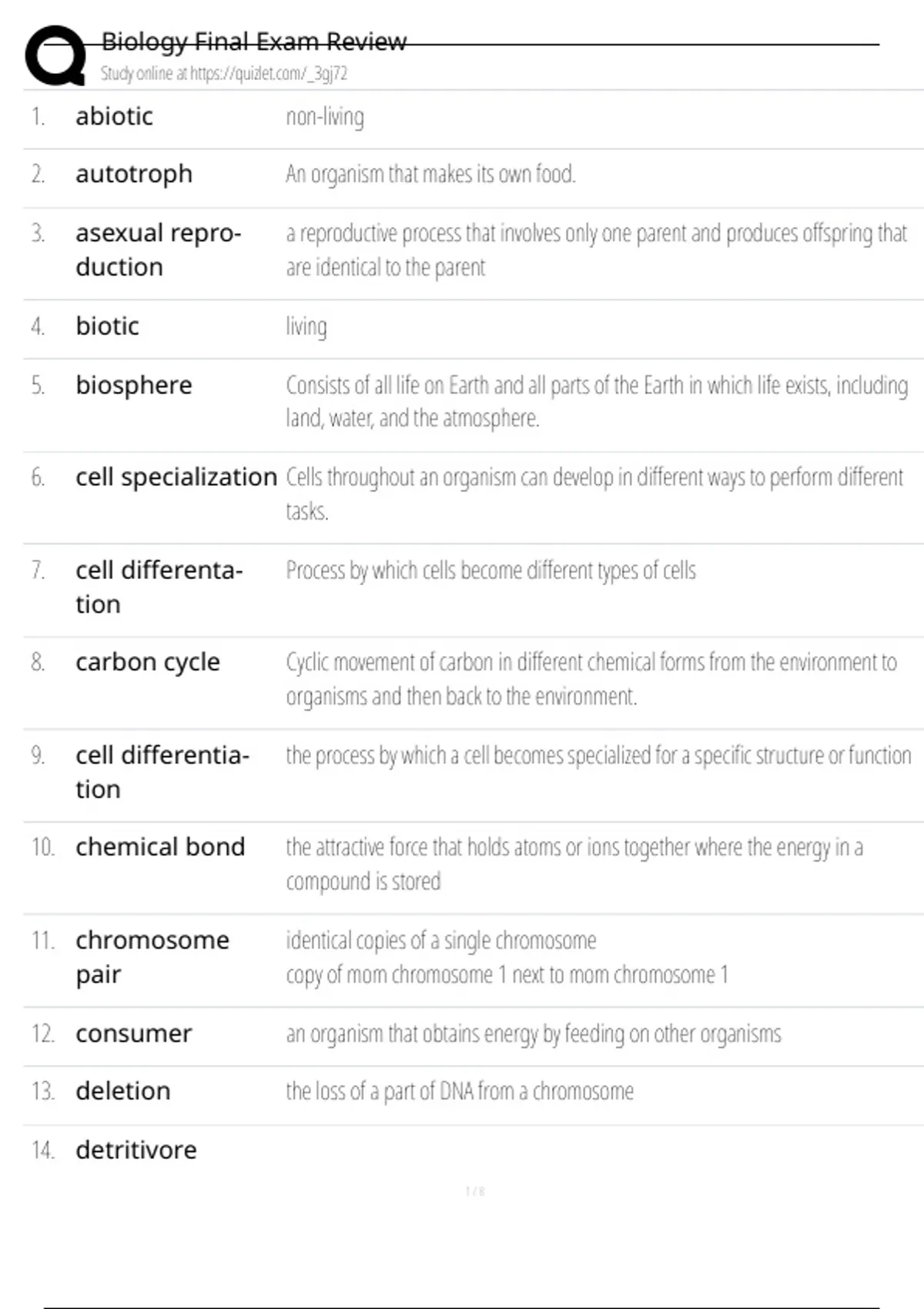Click the "carbon cycle" term

coord(148,662)
